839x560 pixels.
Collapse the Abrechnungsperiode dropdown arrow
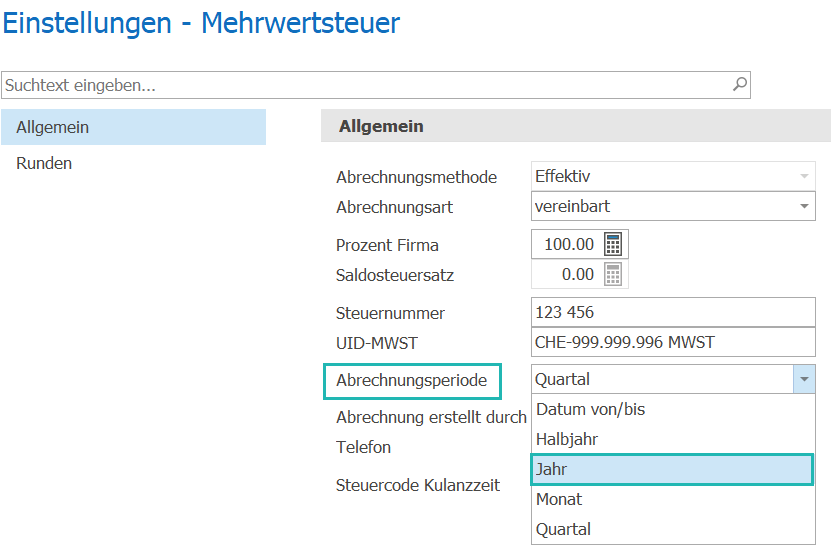click(804, 379)
